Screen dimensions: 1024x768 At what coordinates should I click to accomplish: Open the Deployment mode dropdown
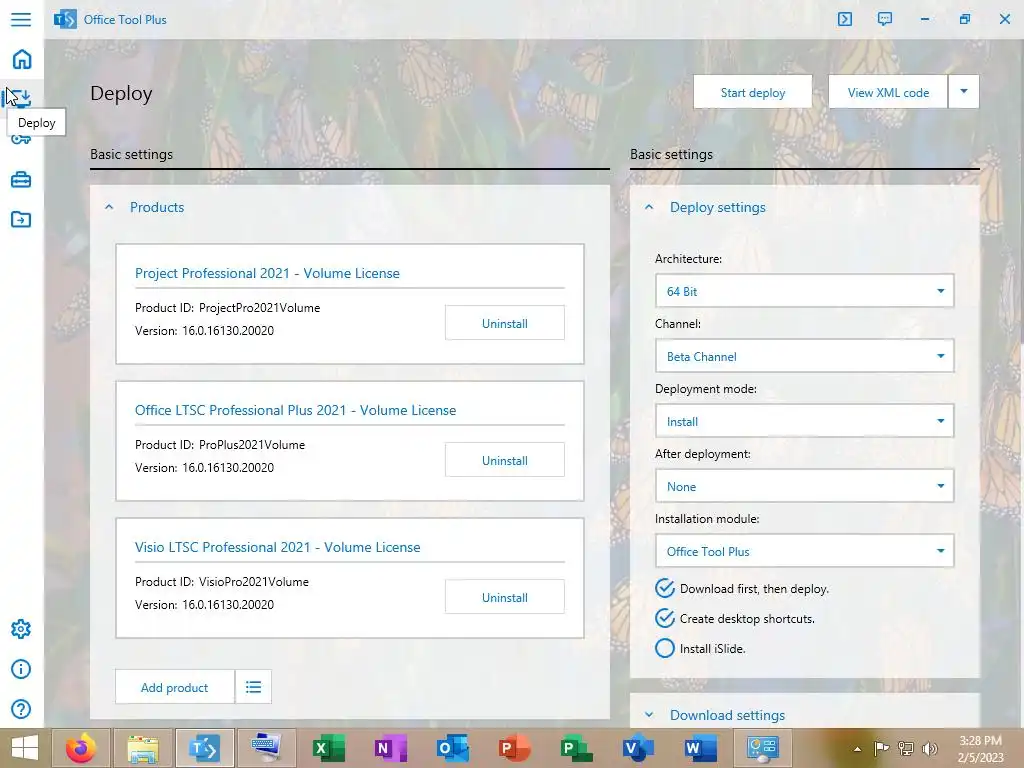[805, 421]
